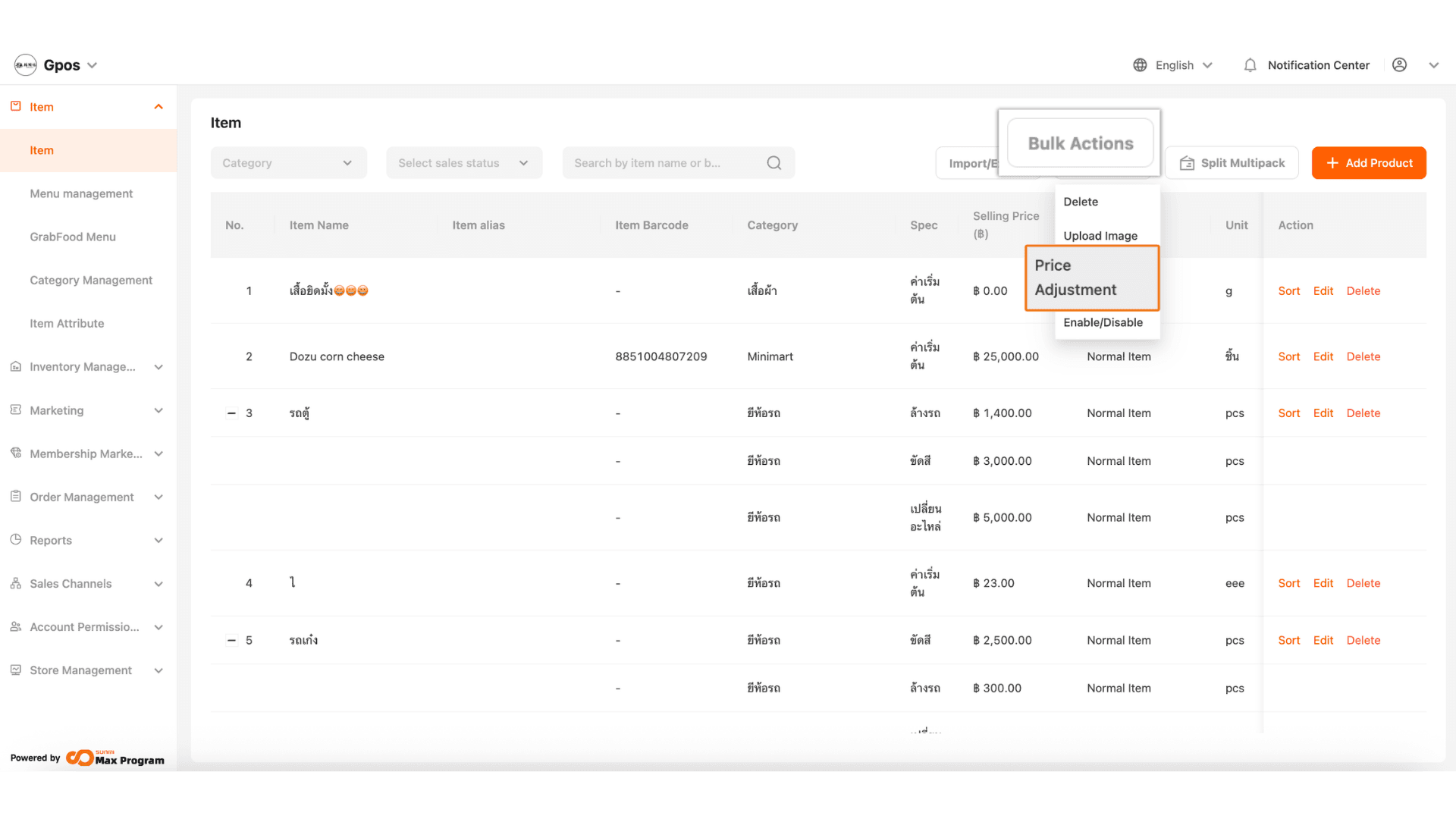The width and height of the screenshot is (1456, 819).
Task: Click the notification bell icon
Action: tap(1250, 65)
